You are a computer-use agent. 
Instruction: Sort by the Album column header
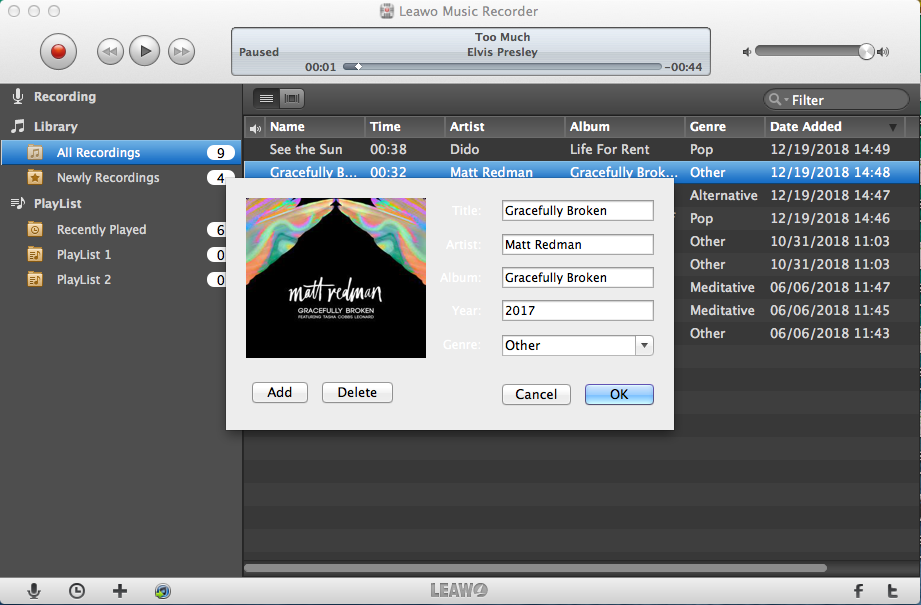625,127
